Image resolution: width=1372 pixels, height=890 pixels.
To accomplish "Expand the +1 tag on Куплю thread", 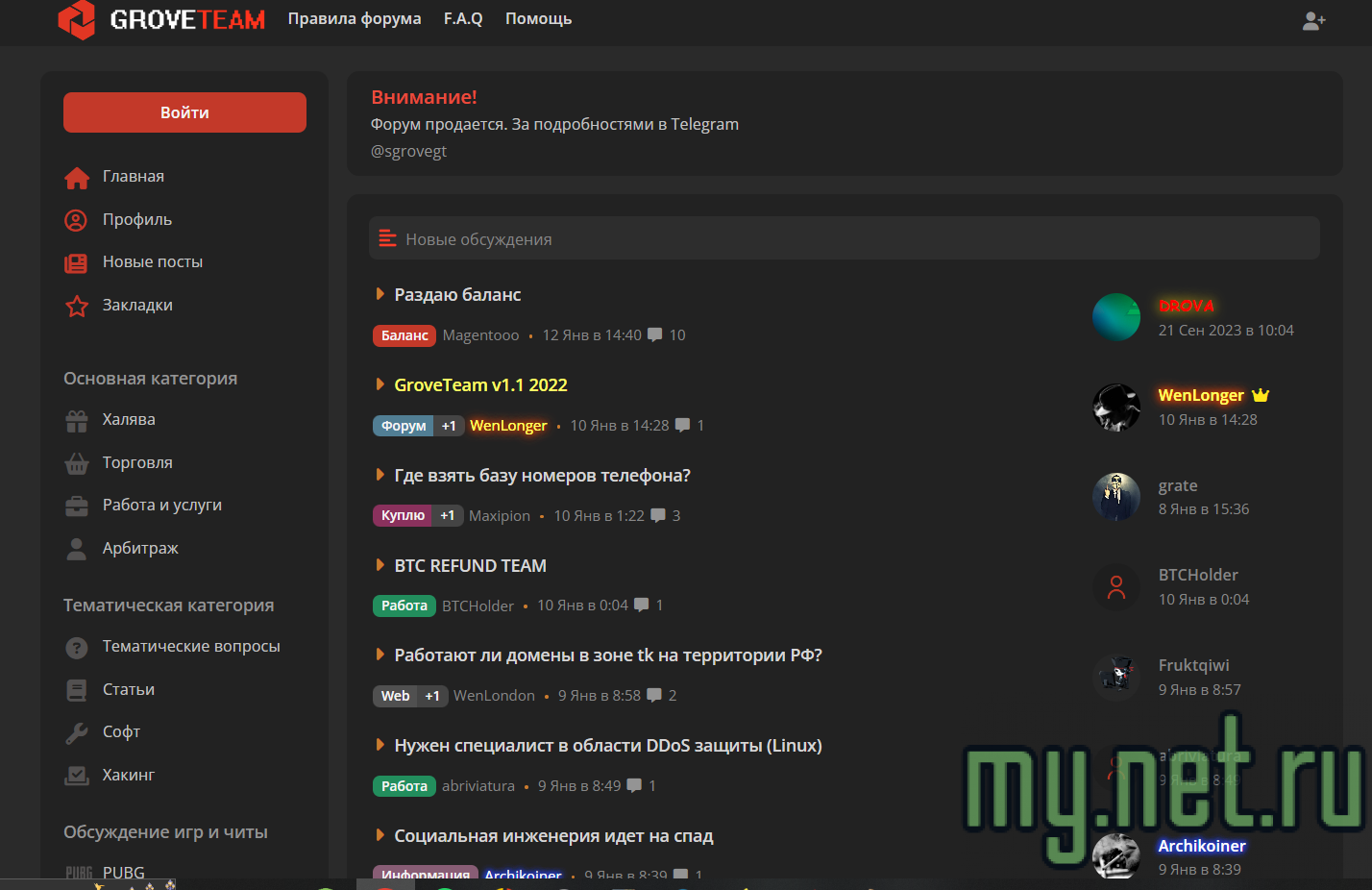I will (448, 515).
